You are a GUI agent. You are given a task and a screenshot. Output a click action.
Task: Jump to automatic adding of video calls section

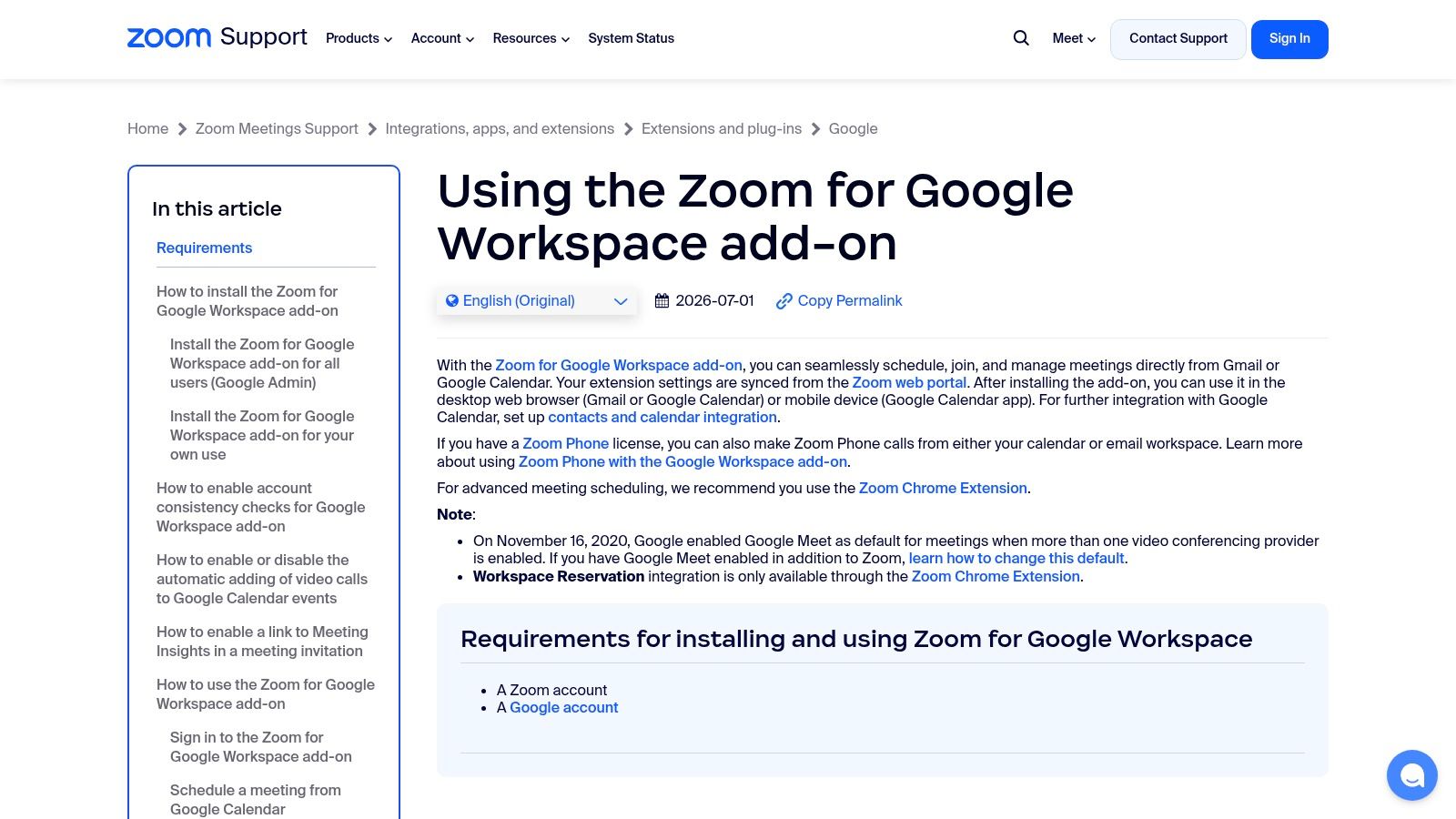262,579
